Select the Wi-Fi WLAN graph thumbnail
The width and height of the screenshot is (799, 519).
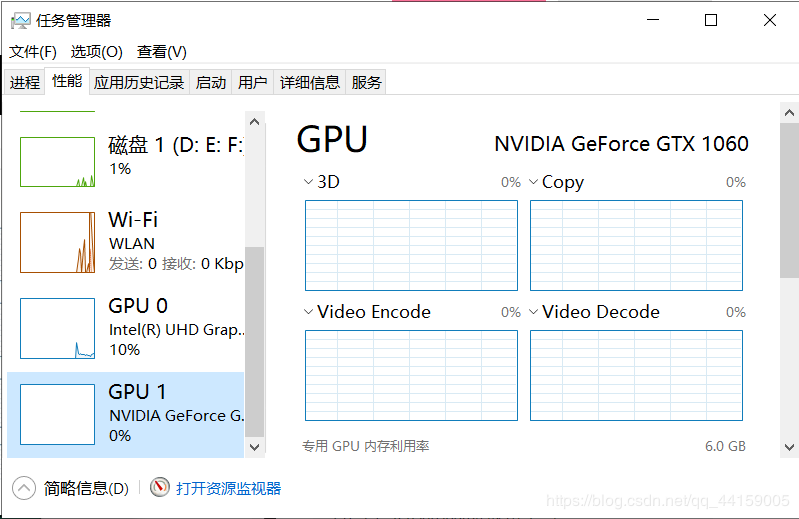pos(57,242)
